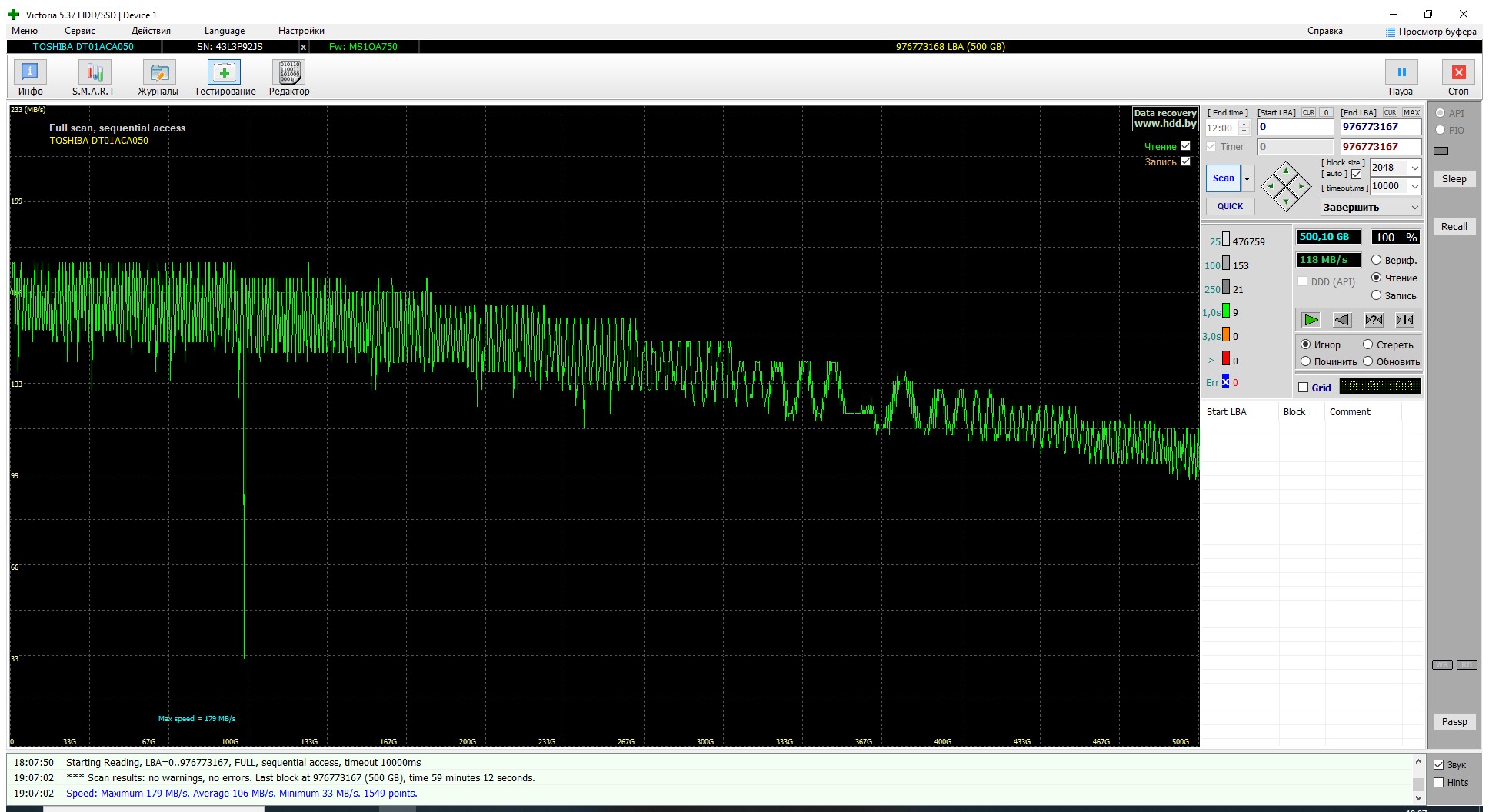Viewport: 1489px width, 812px height.
Task: Toggle block size auto checkbox
Action: tap(1357, 174)
